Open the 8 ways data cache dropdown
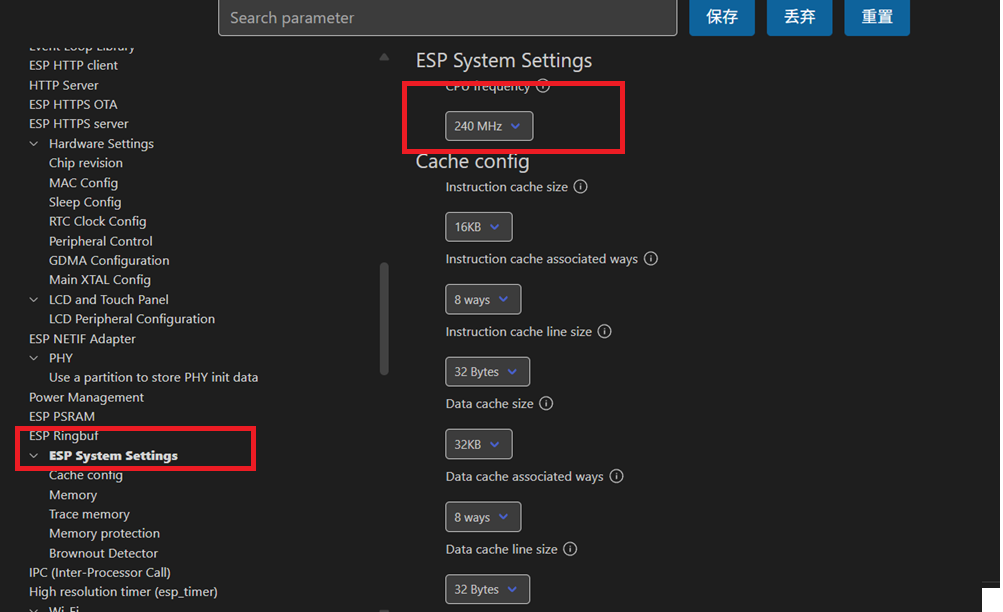 point(483,517)
